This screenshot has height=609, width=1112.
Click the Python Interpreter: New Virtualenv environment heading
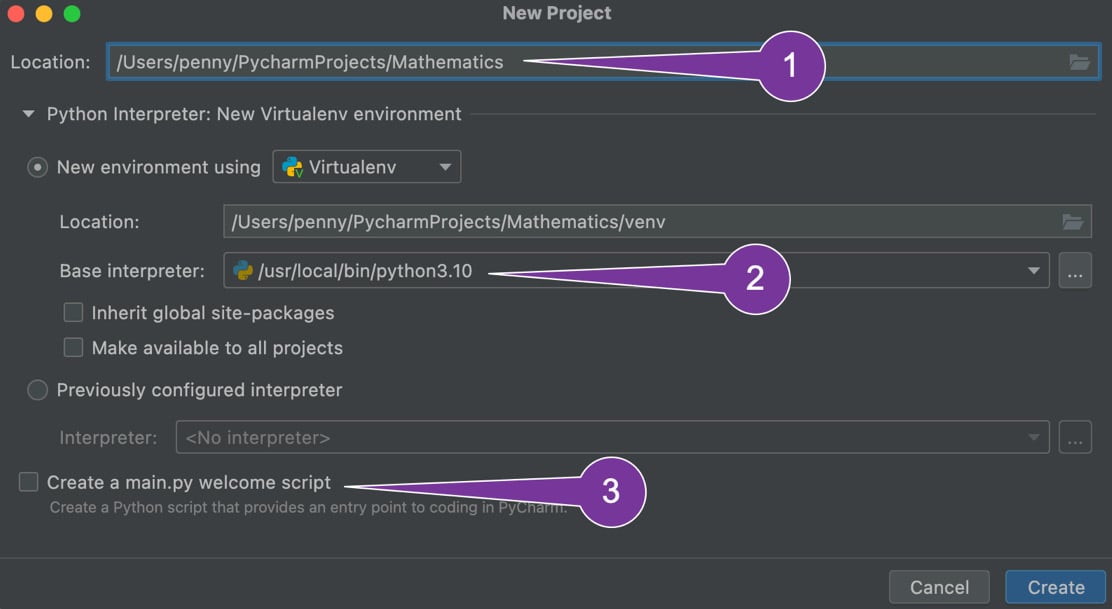click(x=254, y=114)
